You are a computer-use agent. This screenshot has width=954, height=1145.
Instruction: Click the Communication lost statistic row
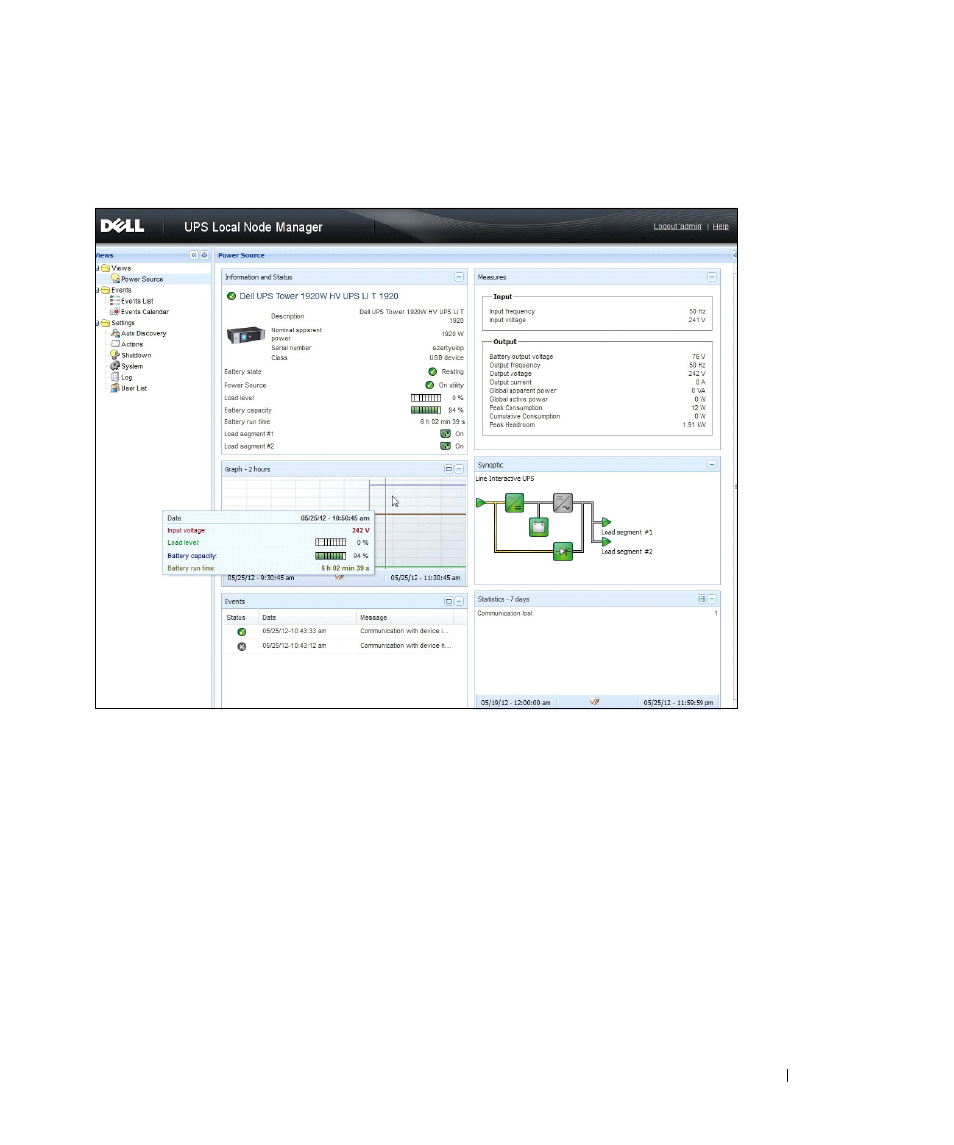pyautogui.click(x=598, y=613)
